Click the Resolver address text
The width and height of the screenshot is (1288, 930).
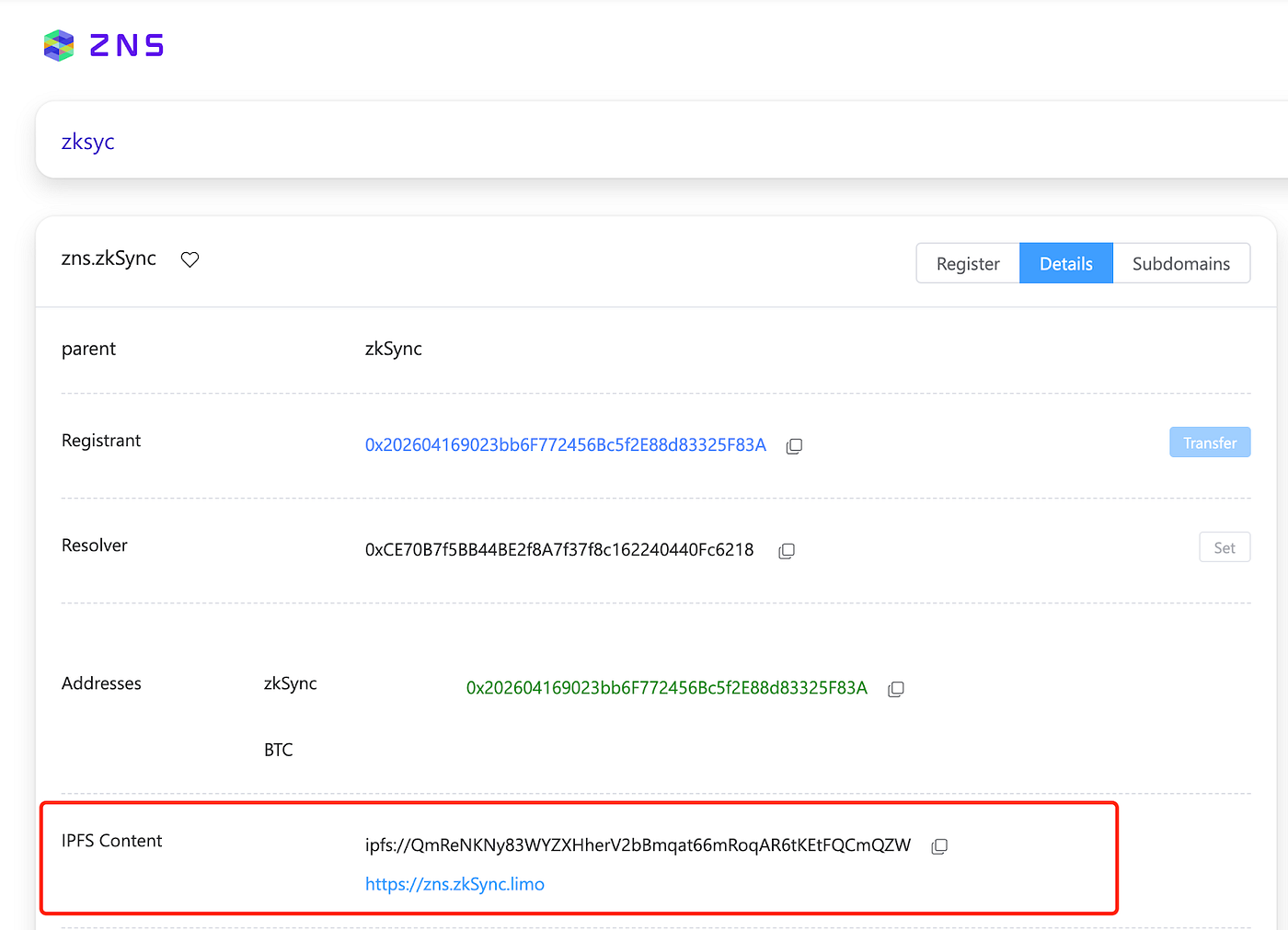[559, 550]
